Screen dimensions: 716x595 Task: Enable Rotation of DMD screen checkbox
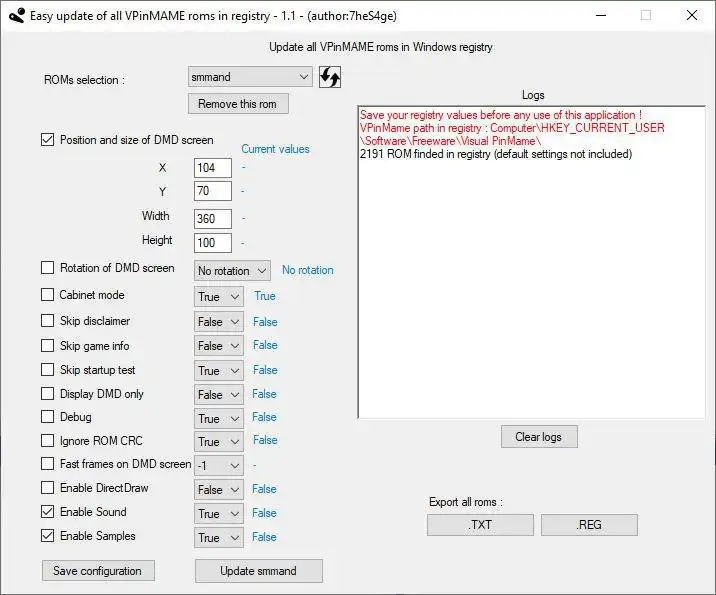click(x=47, y=268)
